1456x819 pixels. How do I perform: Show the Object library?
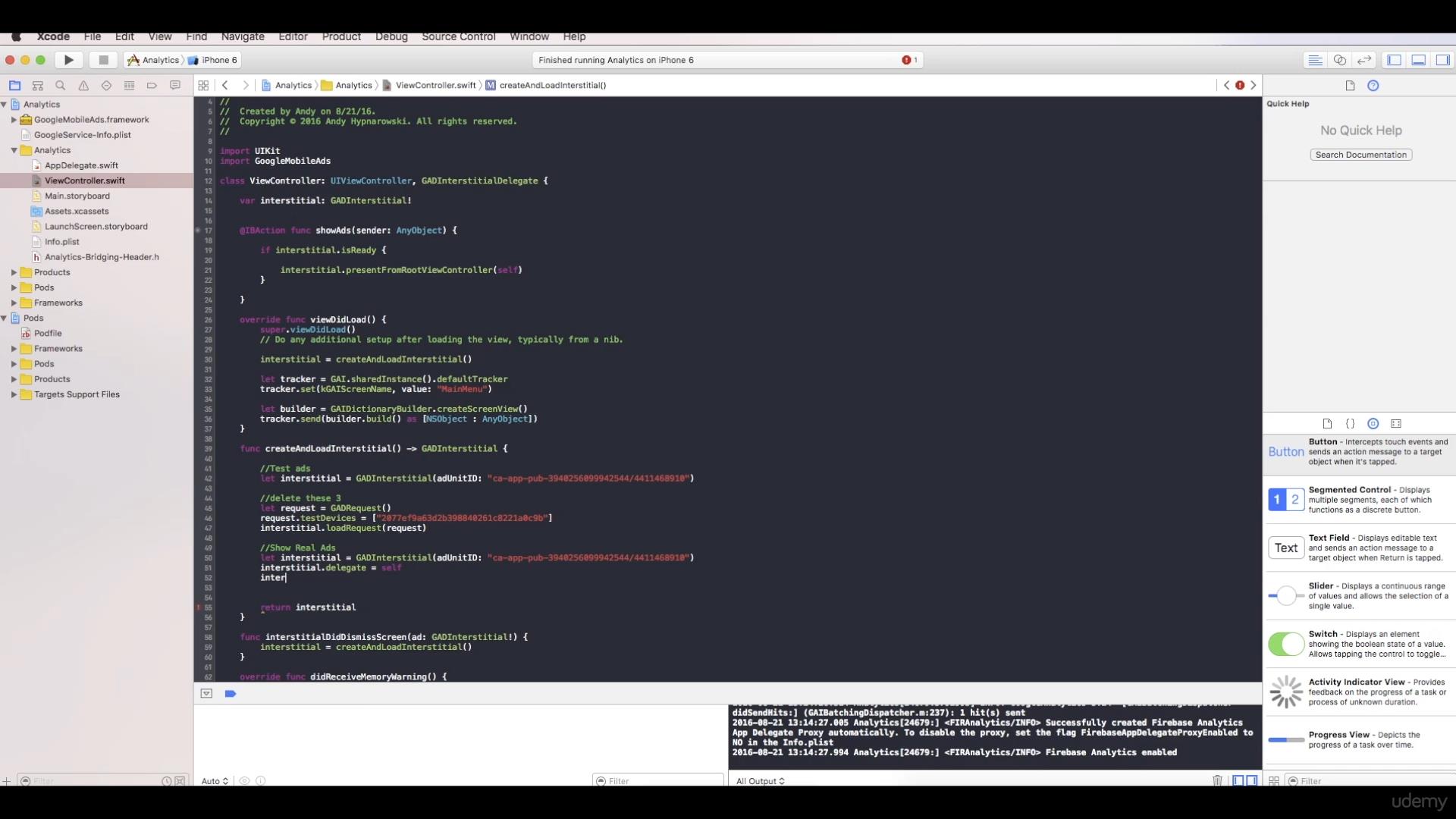pos(1373,424)
